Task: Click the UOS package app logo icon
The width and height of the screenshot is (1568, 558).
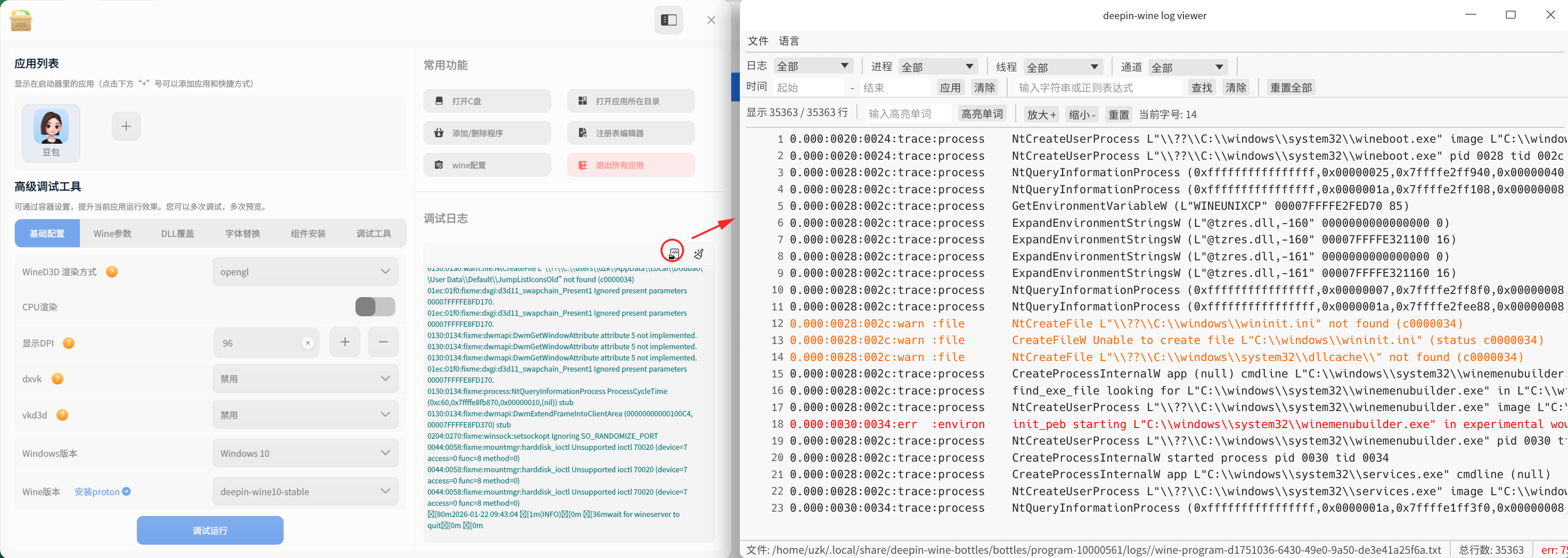Action: pyautogui.click(x=21, y=20)
